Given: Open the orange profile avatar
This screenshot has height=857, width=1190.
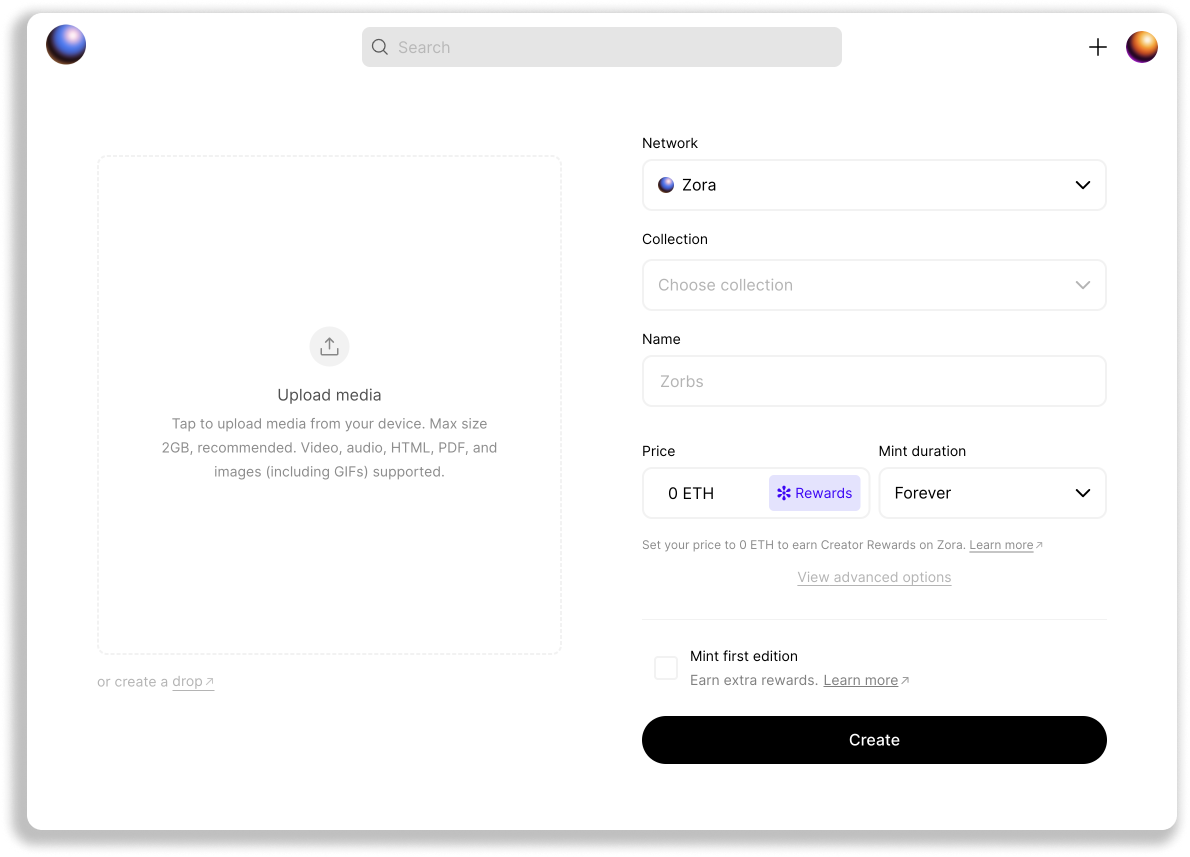Looking at the screenshot, I should pos(1141,47).
